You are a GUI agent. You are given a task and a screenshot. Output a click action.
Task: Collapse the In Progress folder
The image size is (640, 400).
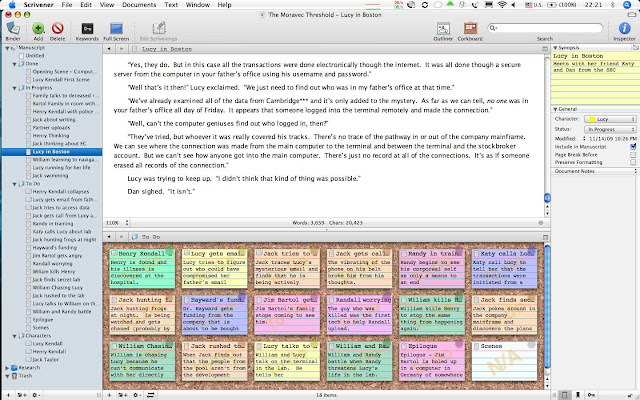point(15,88)
